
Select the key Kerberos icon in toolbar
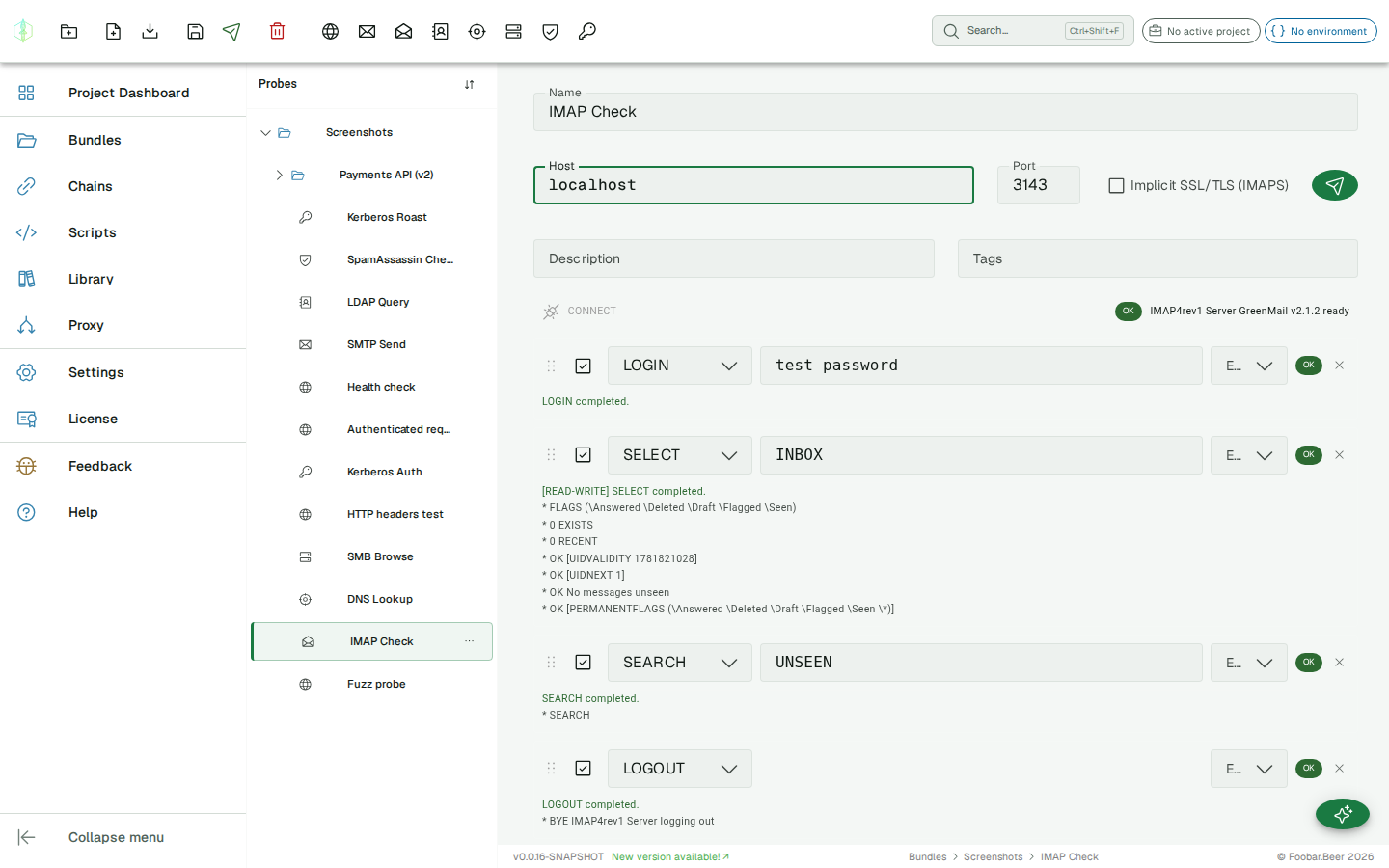click(586, 31)
